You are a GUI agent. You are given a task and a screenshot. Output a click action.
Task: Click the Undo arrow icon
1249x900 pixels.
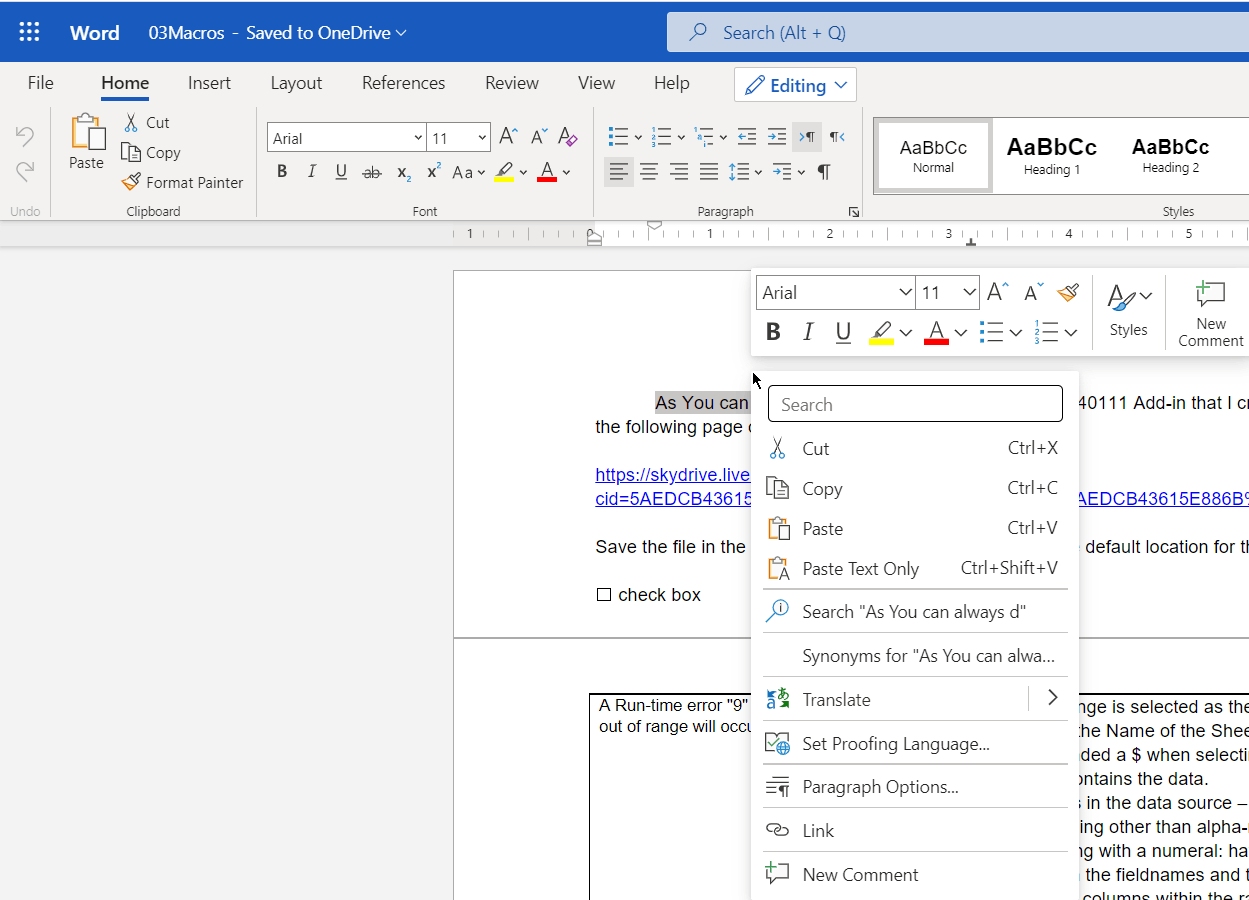click(x=25, y=136)
